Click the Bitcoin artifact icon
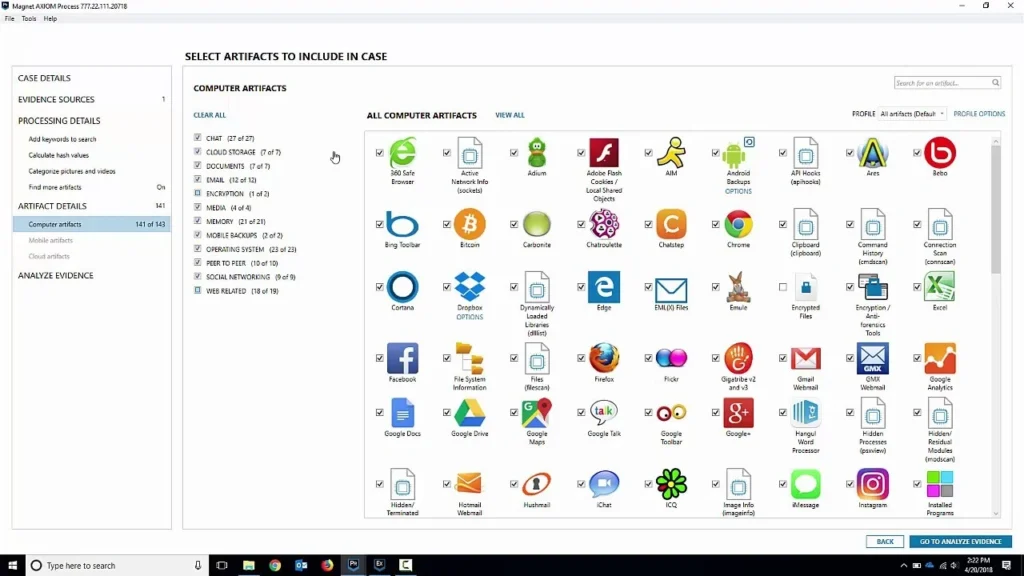This screenshot has width=1024, height=576. pyautogui.click(x=470, y=224)
